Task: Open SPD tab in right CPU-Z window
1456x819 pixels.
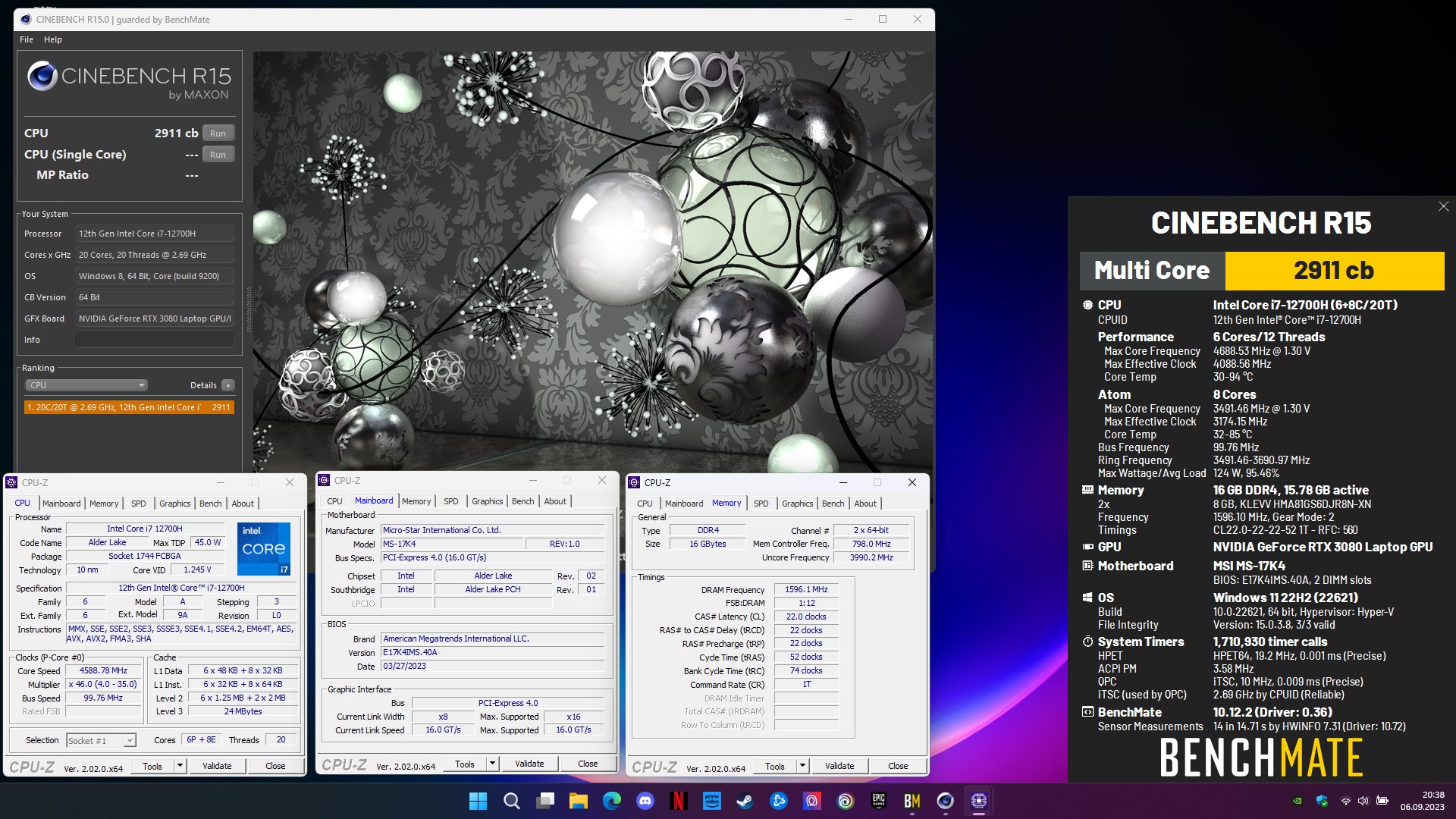Action: pyautogui.click(x=761, y=504)
